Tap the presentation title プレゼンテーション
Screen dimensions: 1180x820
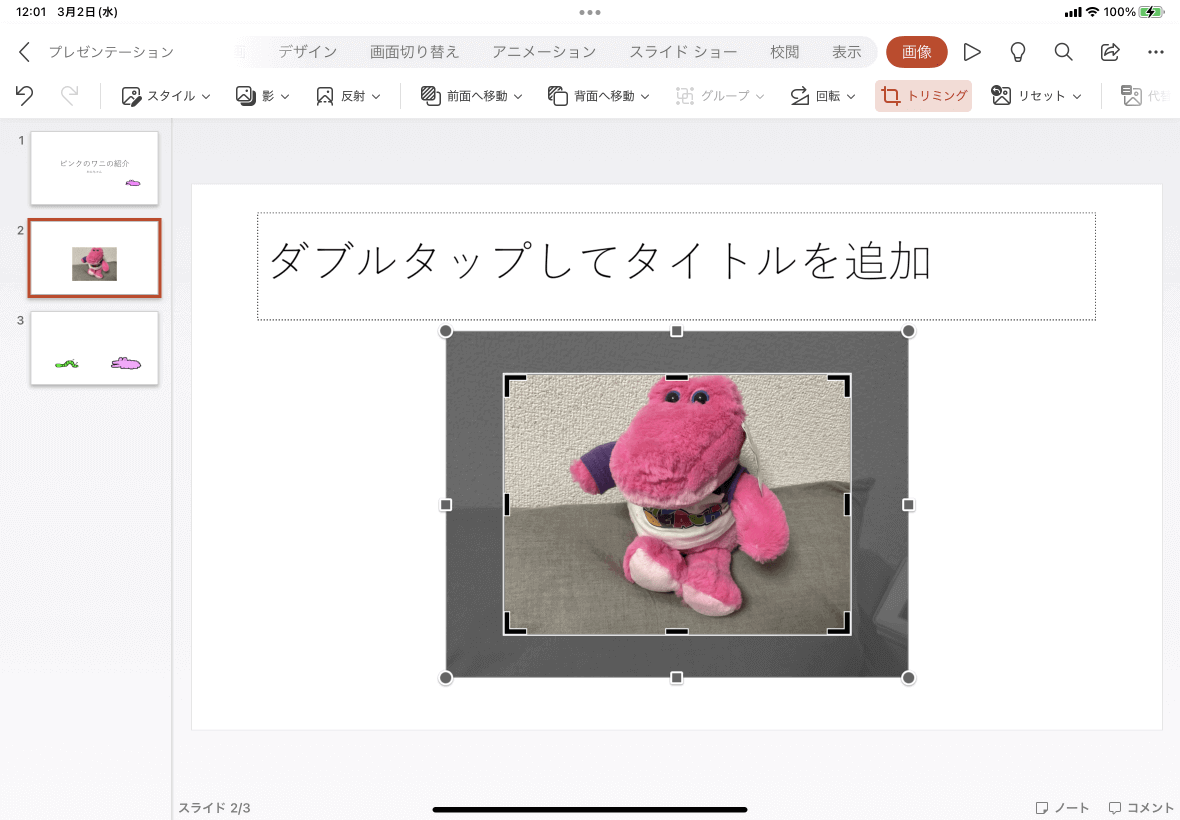pos(111,52)
